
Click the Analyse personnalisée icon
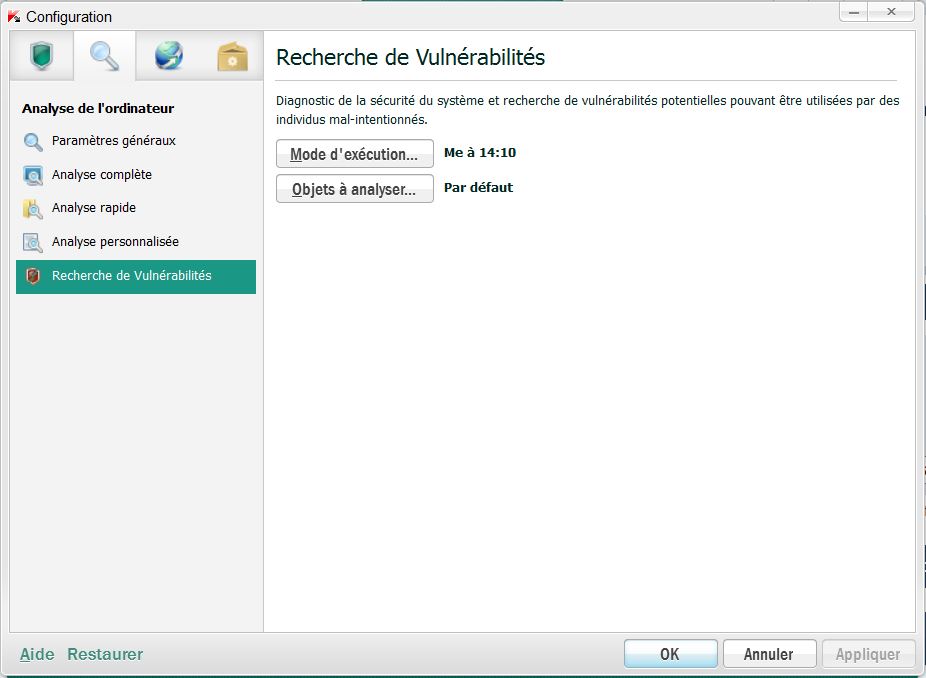pyautogui.click(x=32, y=243)
